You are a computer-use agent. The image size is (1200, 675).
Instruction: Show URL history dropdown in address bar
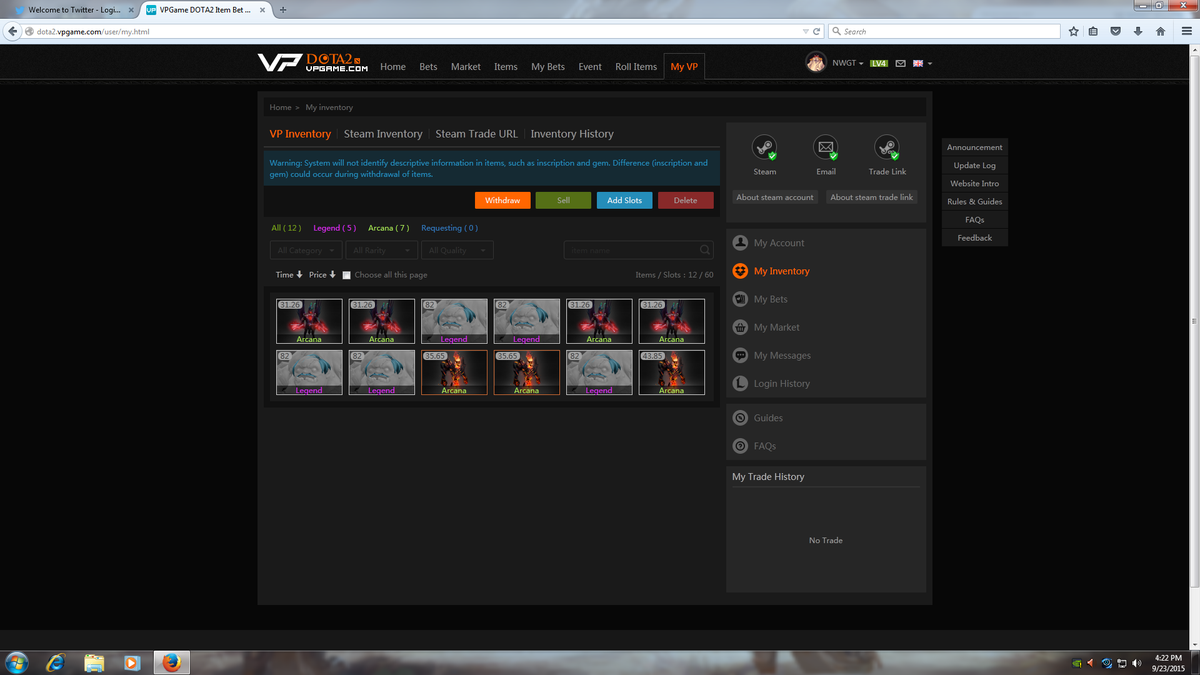(x=805, y=31)
